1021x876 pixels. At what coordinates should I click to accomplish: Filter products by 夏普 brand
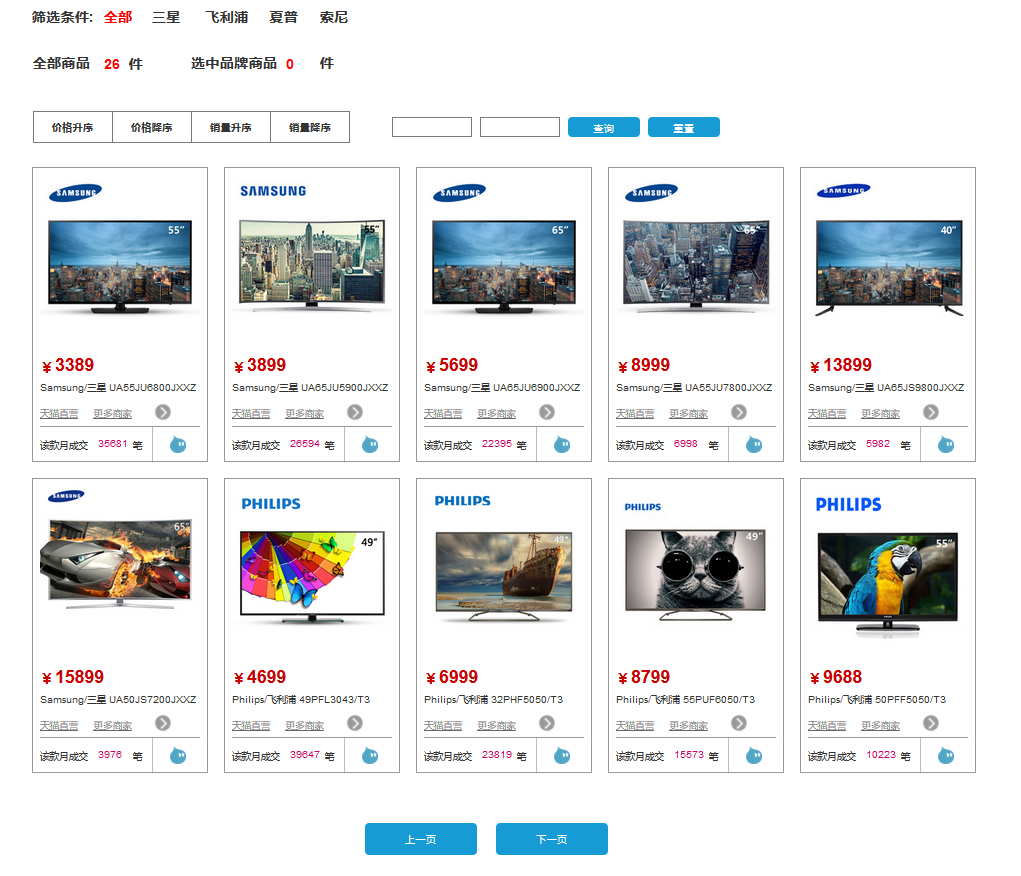coord(283,18)
